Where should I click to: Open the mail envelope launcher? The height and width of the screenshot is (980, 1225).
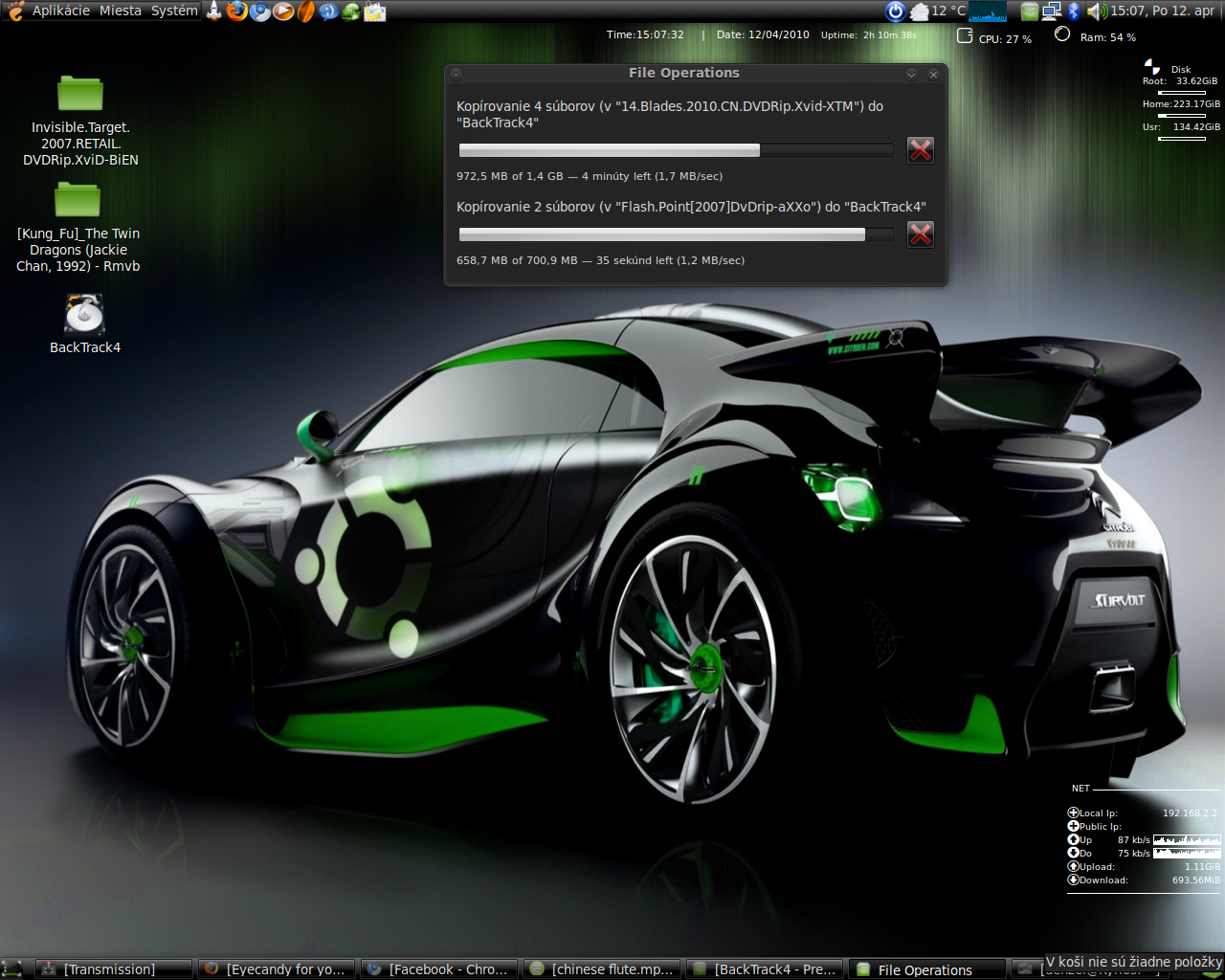(x=375, y=11)
